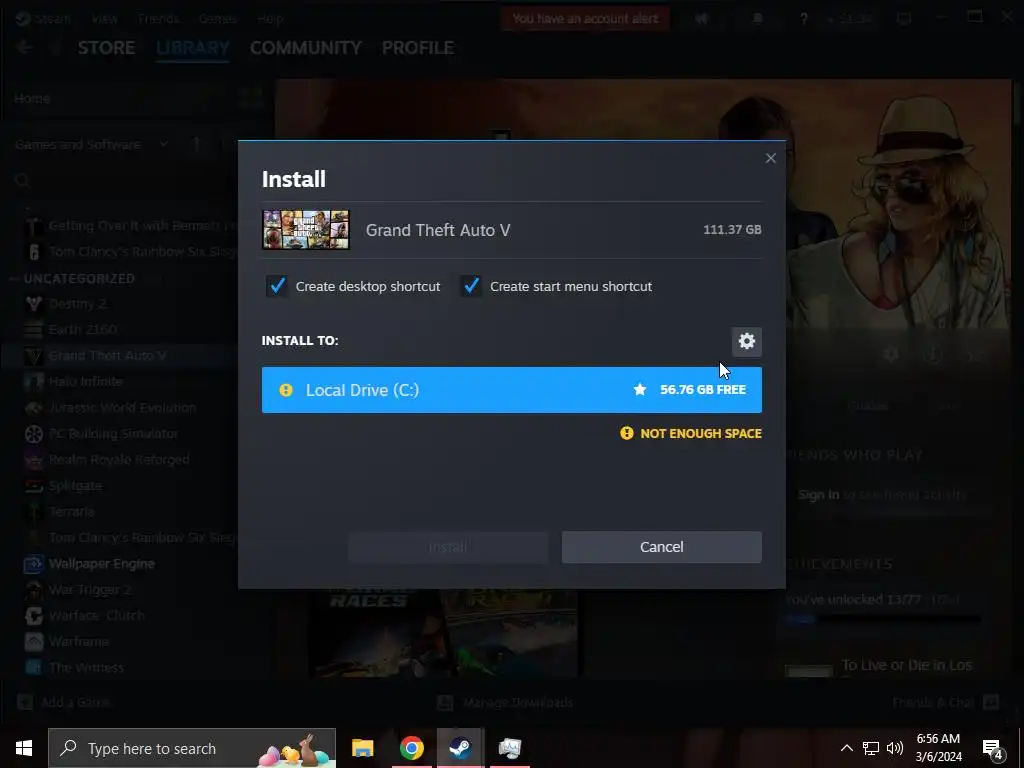
Task: Select Getting Over It in library
Action: pyautogui.click(x=140, y=226)
